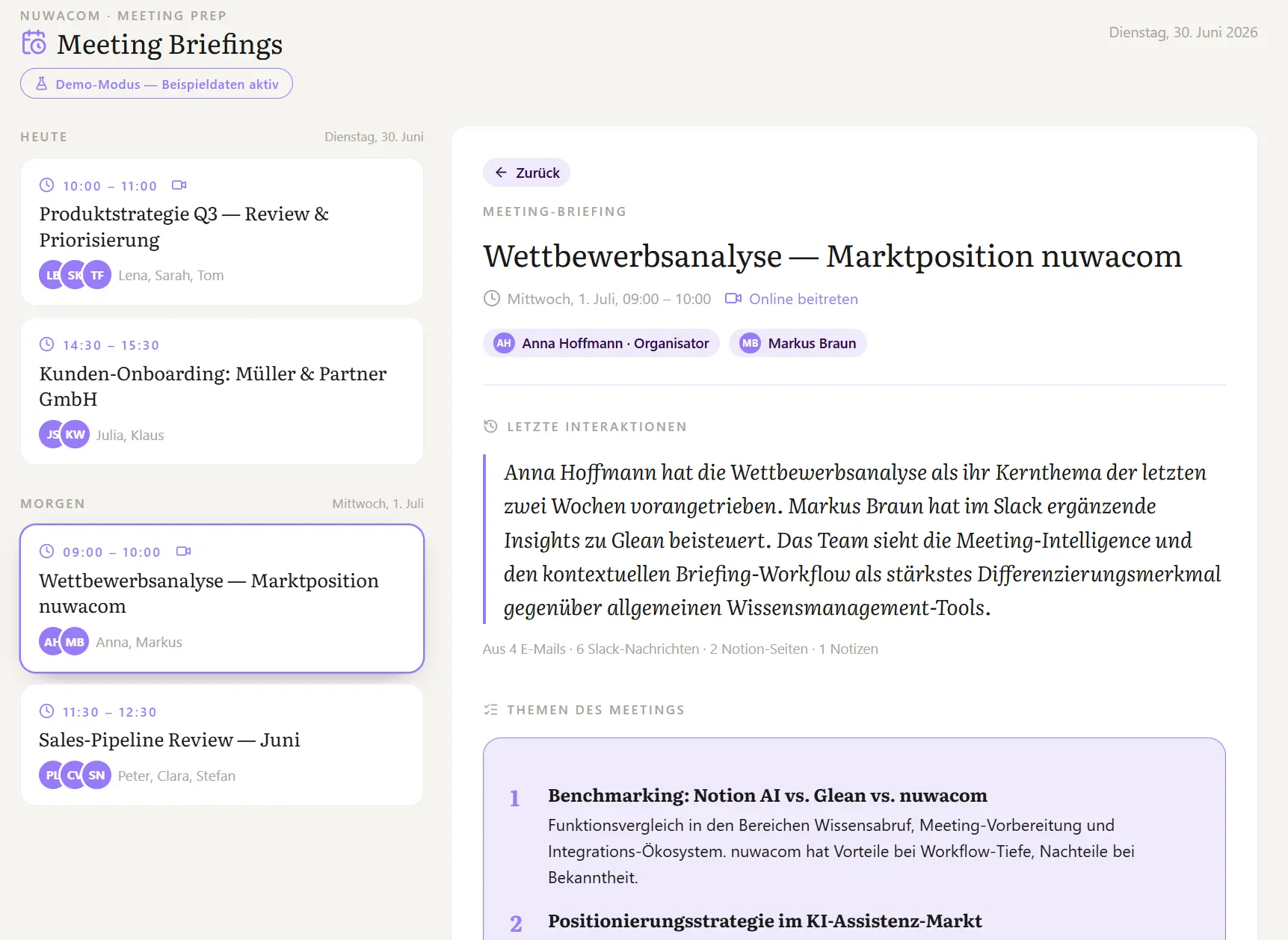The height and width of the screenshot is (940, 1288).
Task: Click JS avatar on Kunden-Onboarding card
Action: click(x=50, y=434)
